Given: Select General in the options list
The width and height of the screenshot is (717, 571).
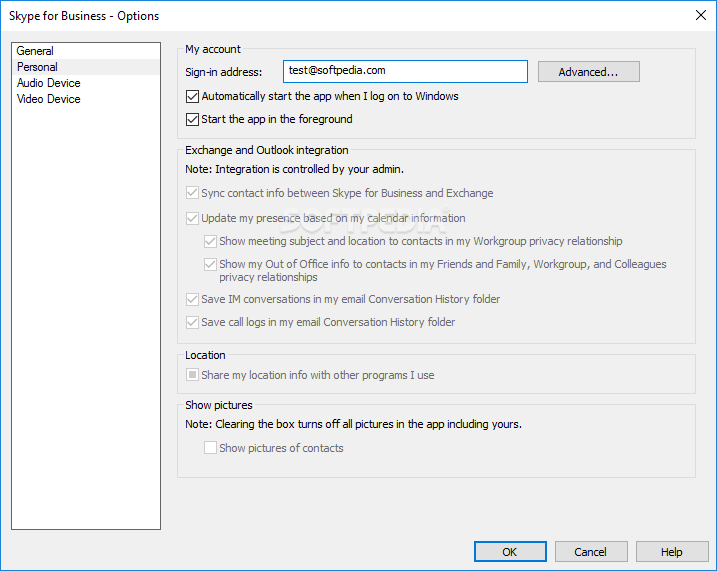Looking at the screenshot, I should coord(86,51).
